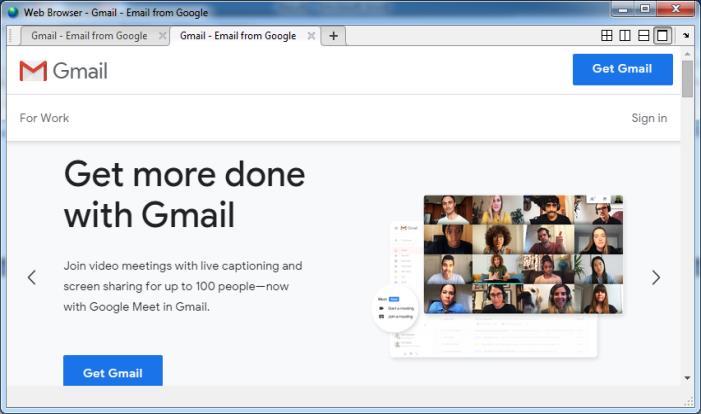The image size is (701, 414).
Task: Click the small arrow icon beside layout icons
Action: [x=686, y=35]
